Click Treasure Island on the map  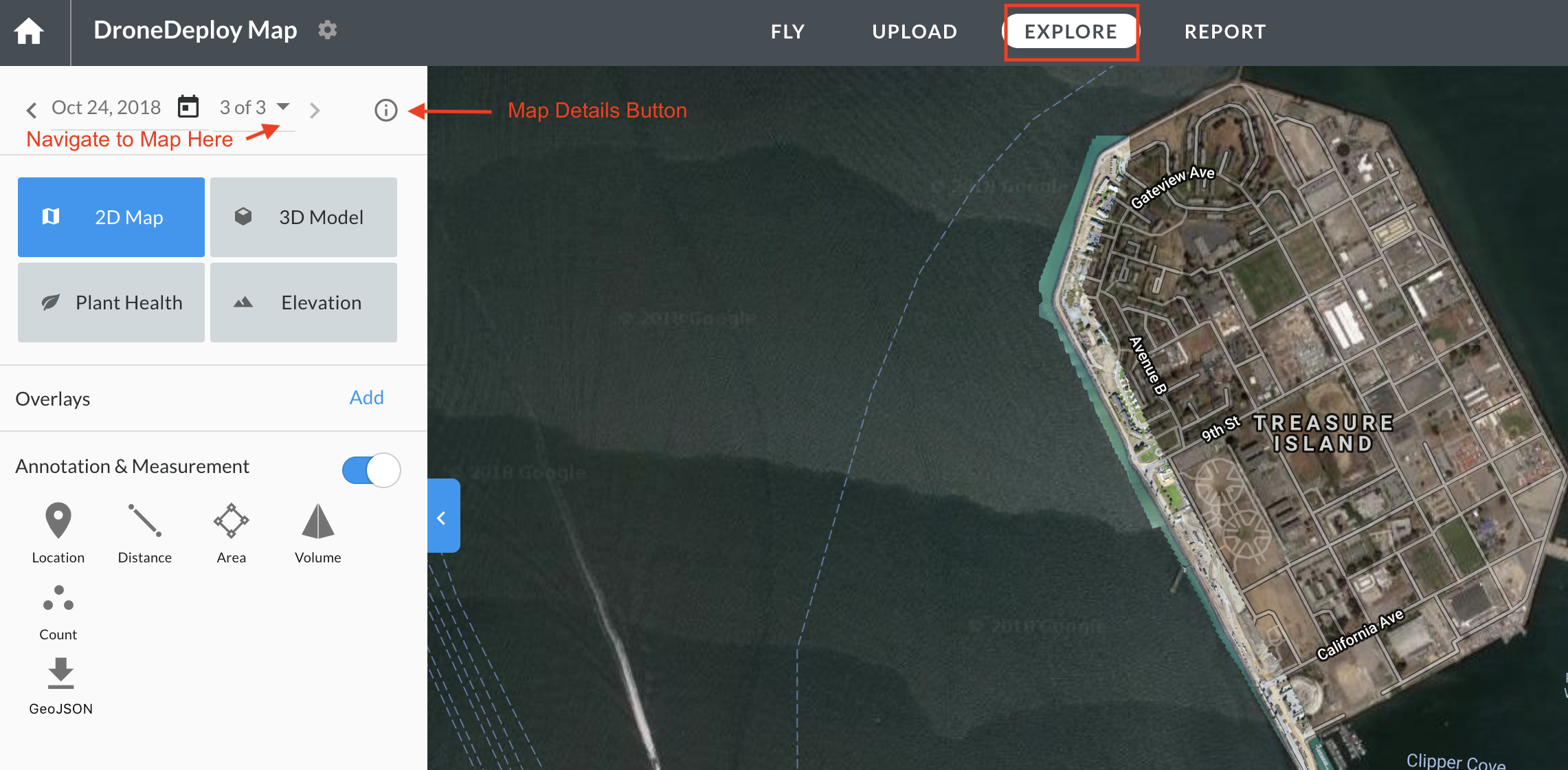coord(1323,433)
